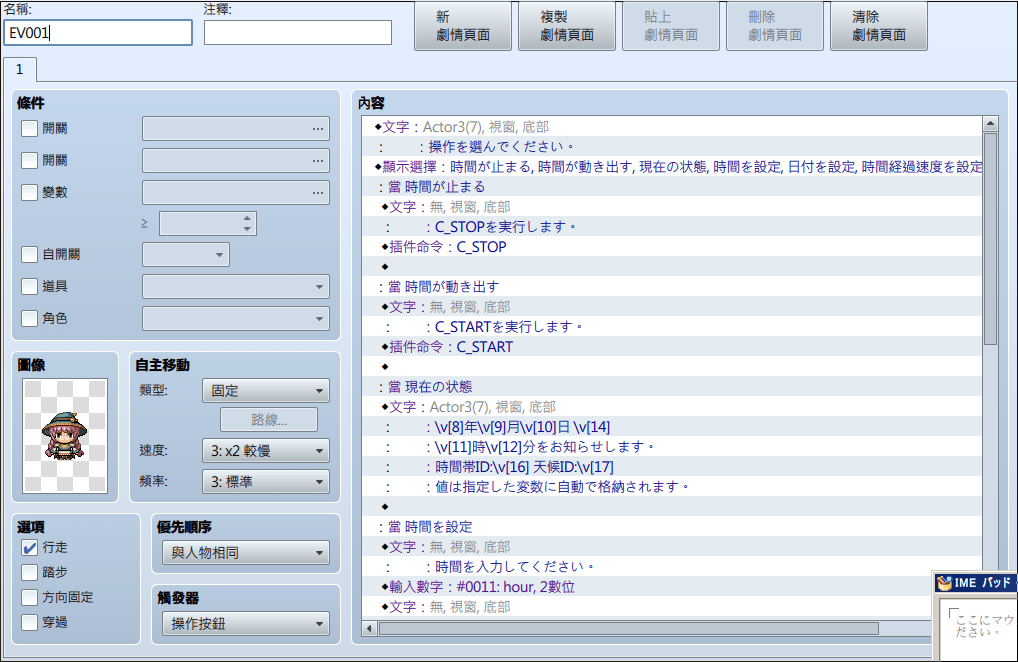Screen dimensions: 1018x662
Task: Click the horizontal scrollbar left arrow
Action: [369, 628]
